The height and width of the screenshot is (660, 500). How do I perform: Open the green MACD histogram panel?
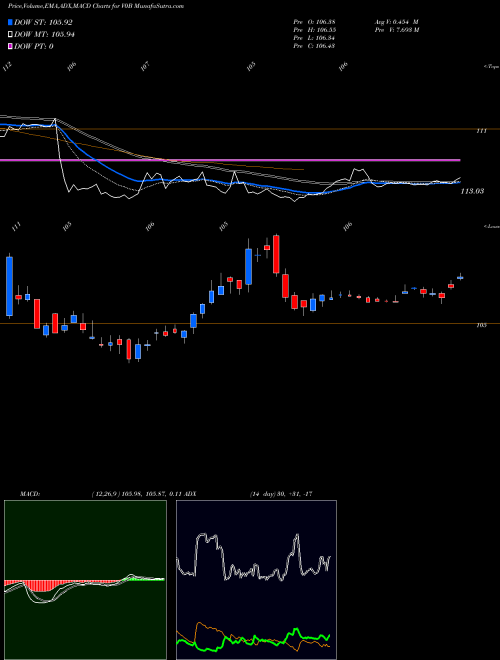(x=85, y=580)
